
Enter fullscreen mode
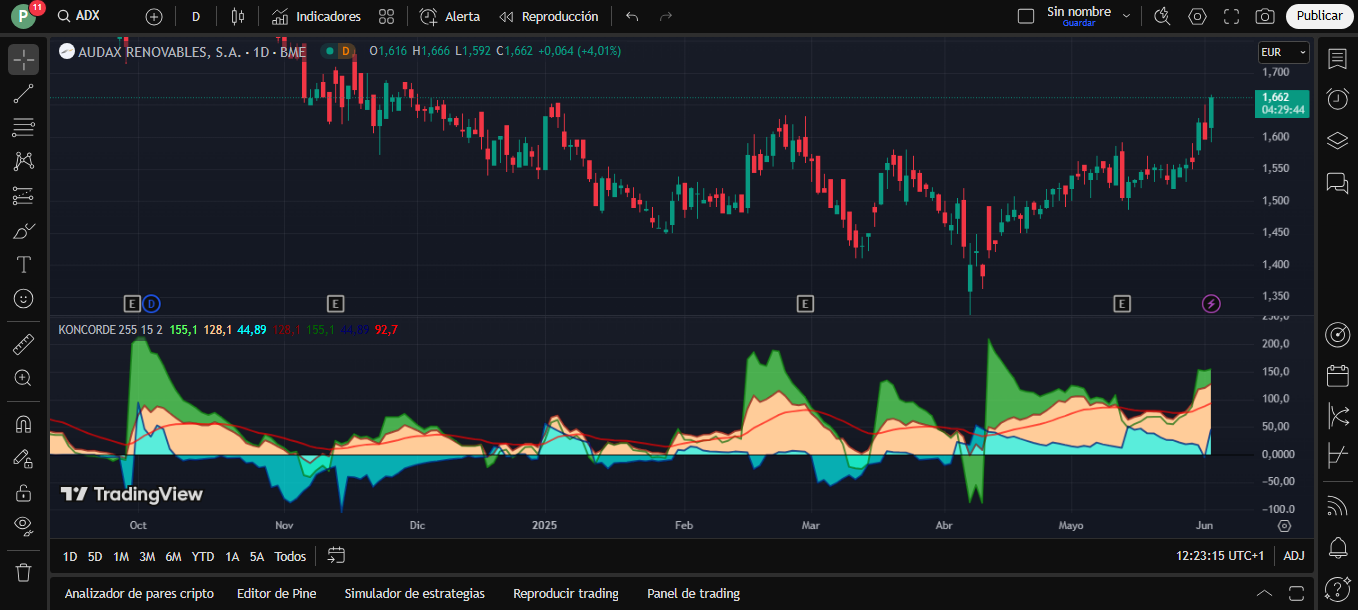point(1231,16)
